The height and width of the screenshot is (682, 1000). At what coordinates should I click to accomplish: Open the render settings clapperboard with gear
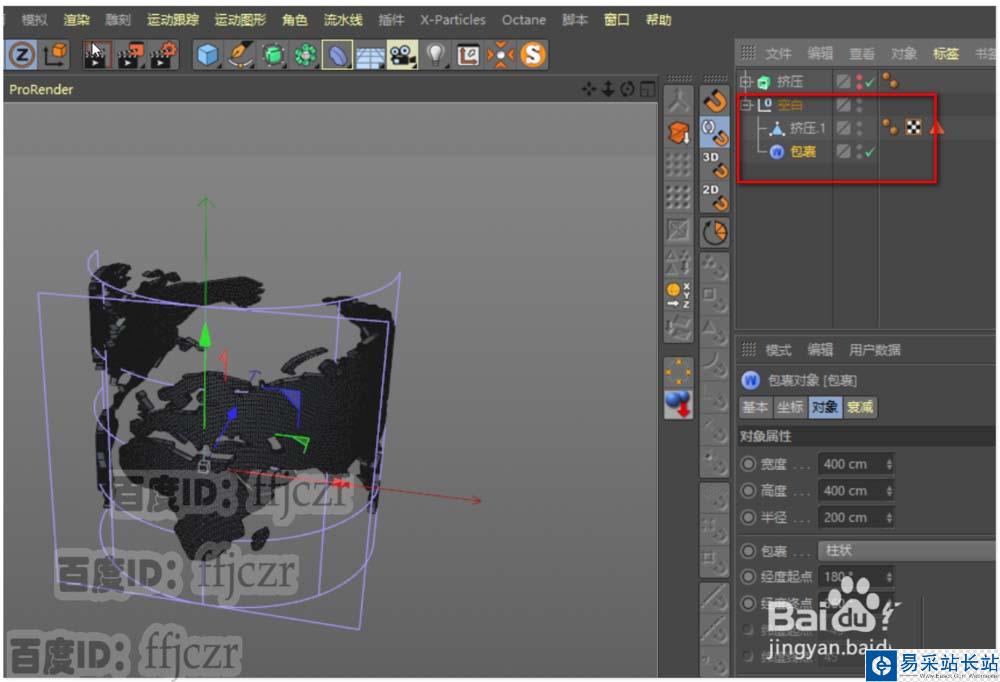pyautogui.click(x=162, y=55)
